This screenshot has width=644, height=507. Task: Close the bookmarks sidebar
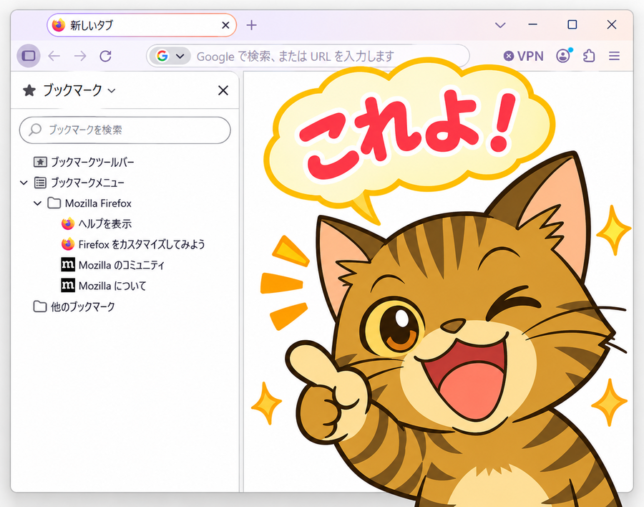point(223,90)
